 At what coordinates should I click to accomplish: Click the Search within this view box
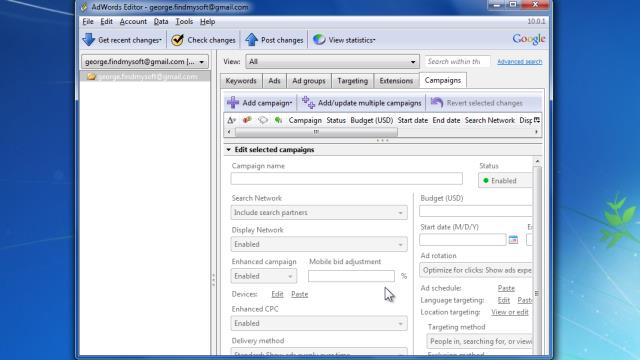click(x=457, y=62)
